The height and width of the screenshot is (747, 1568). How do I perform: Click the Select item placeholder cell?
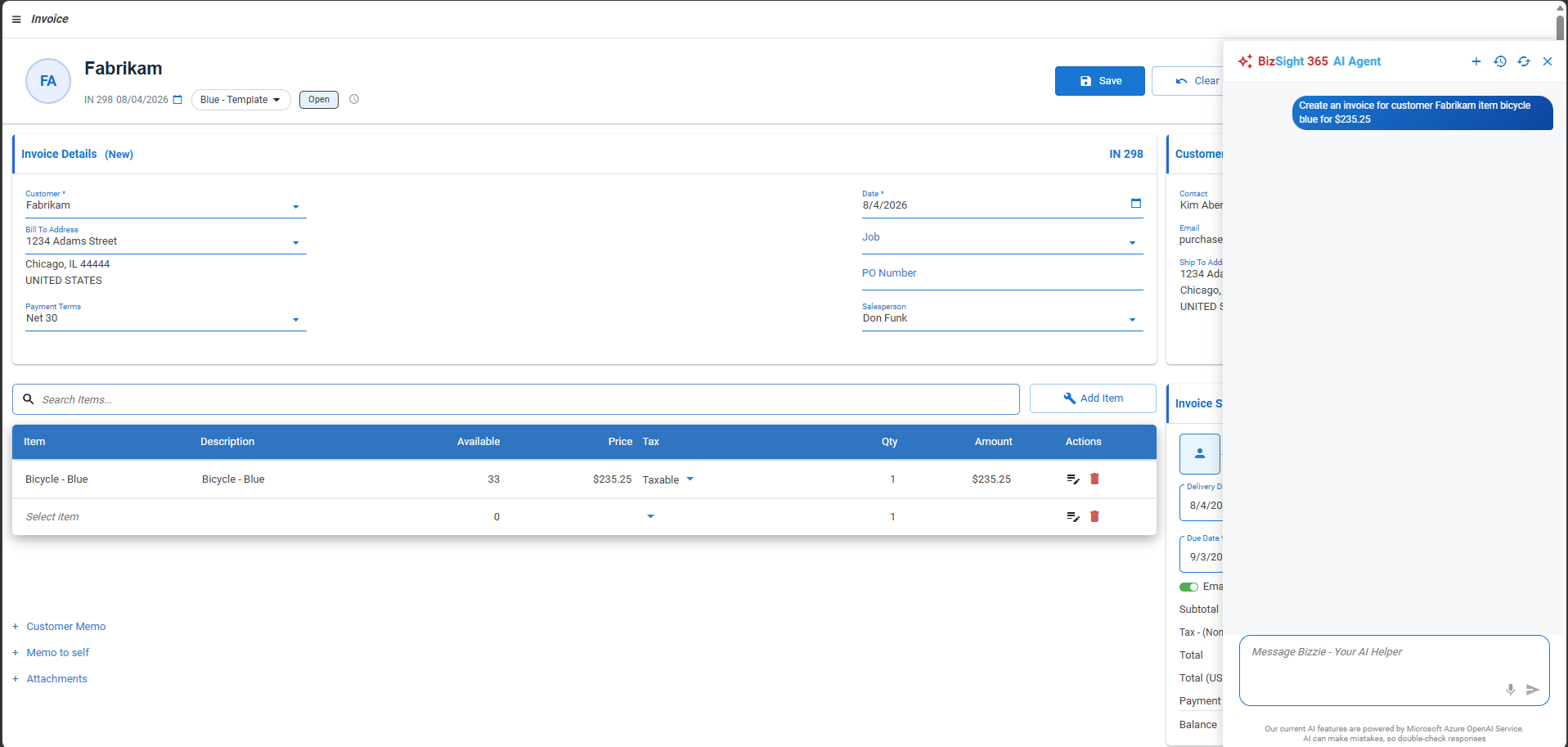(52, 517)
